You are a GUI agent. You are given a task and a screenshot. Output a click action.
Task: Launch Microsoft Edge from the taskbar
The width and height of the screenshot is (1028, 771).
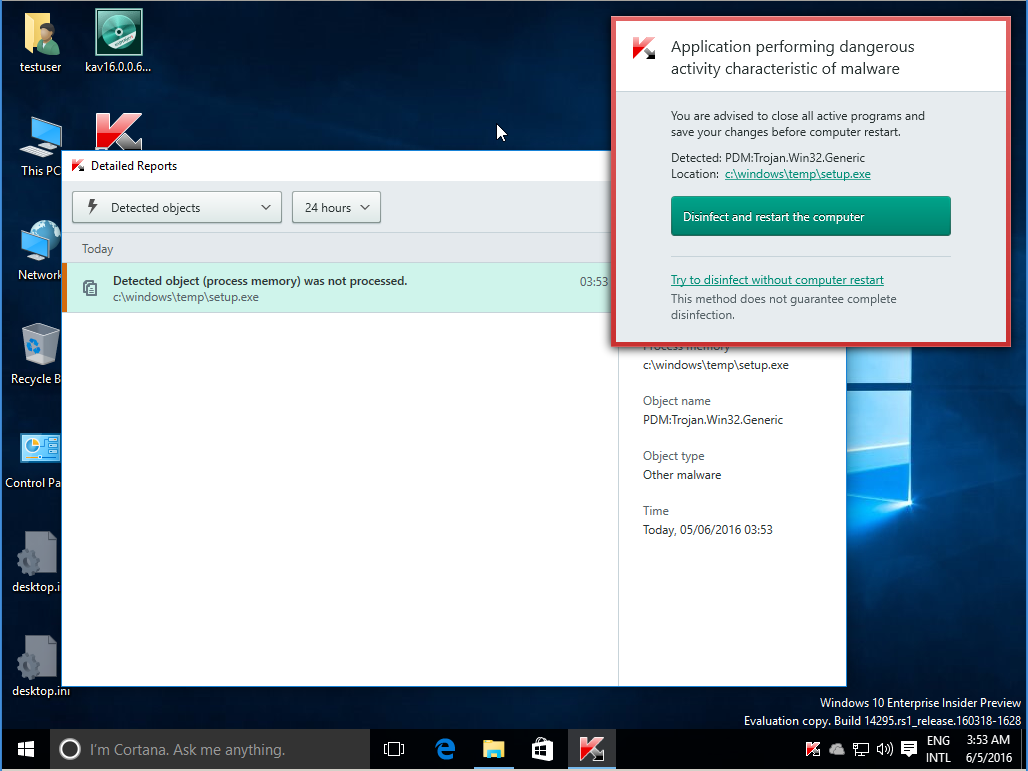click(x=445, y=749)
